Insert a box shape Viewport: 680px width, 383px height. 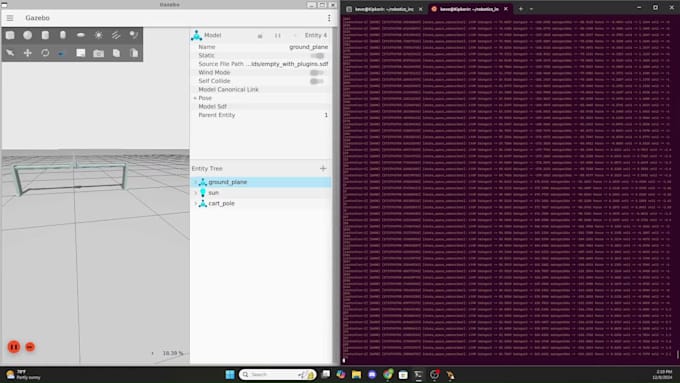click(x=10, y=35)
